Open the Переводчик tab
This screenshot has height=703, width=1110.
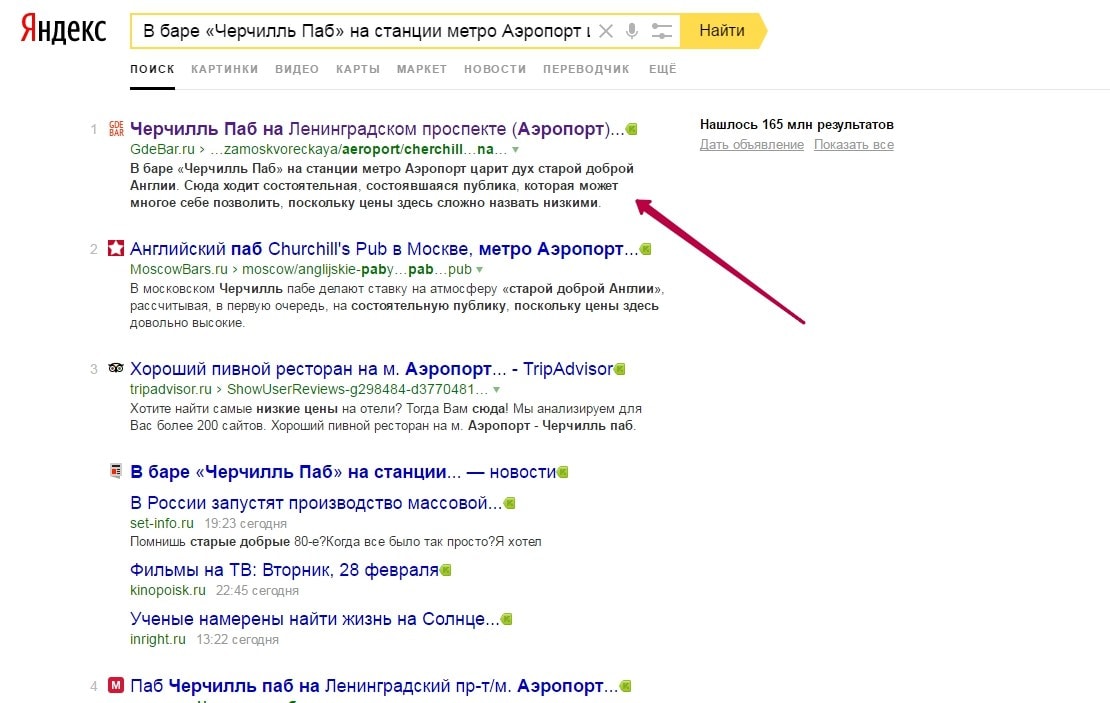click(x=586, y=69)
